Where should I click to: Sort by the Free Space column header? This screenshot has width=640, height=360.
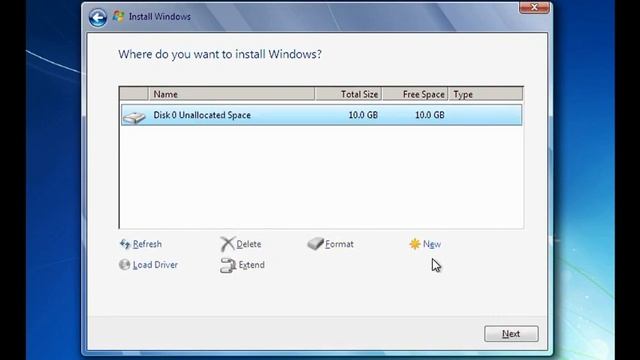[415, 94]
